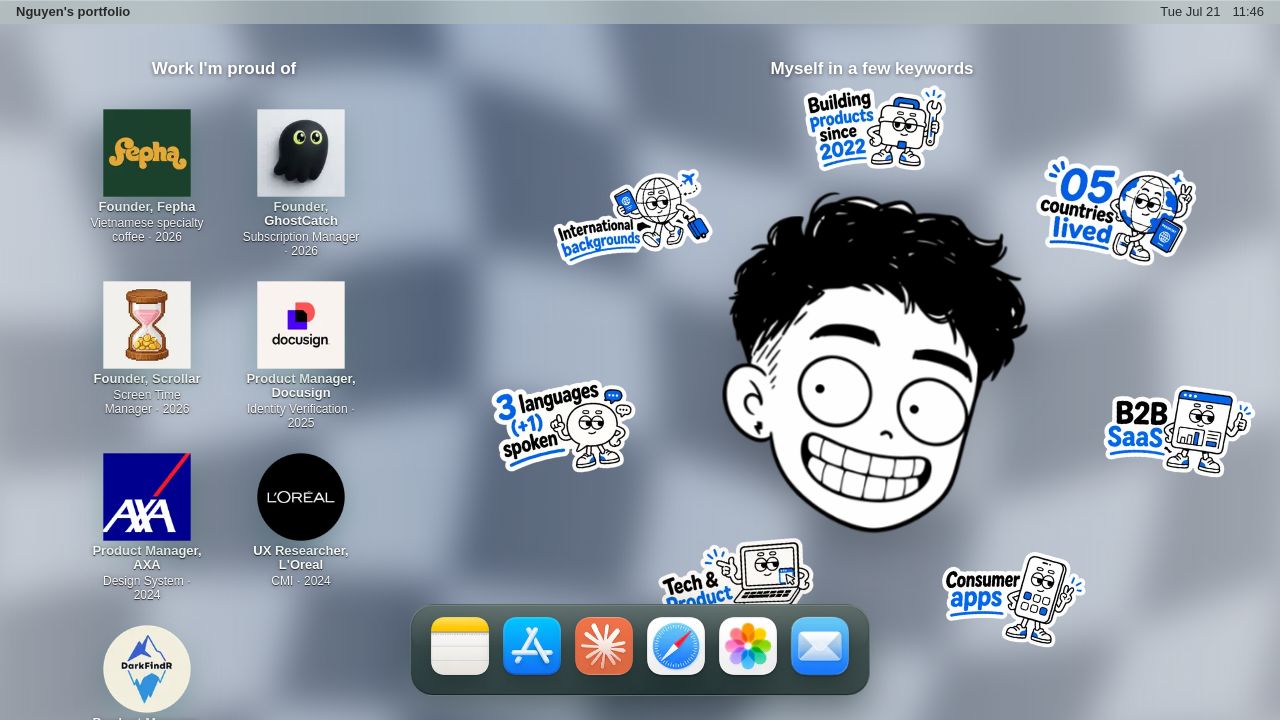The image size is (1280, 720).
Task: Open Photos app in the dock
Action: [x=748, y=646]
